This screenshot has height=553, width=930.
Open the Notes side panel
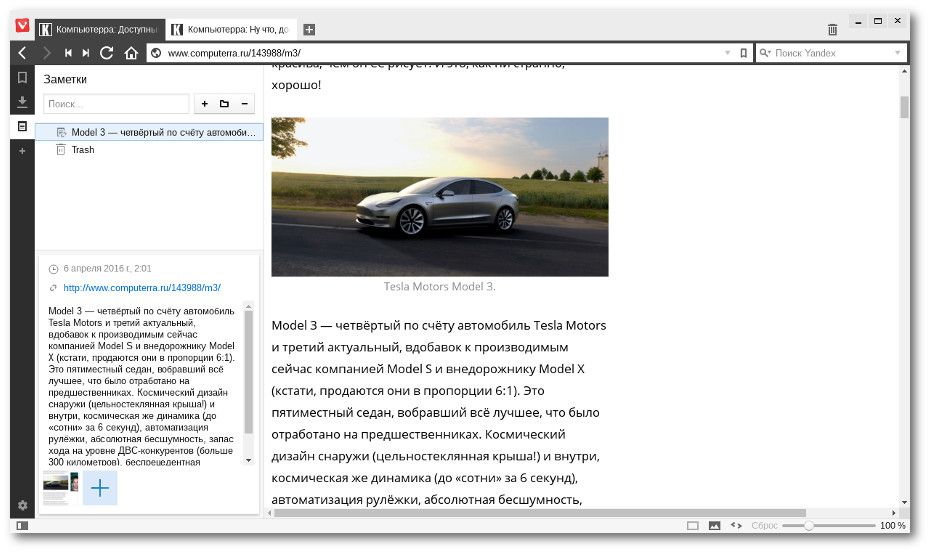point(22,126)
